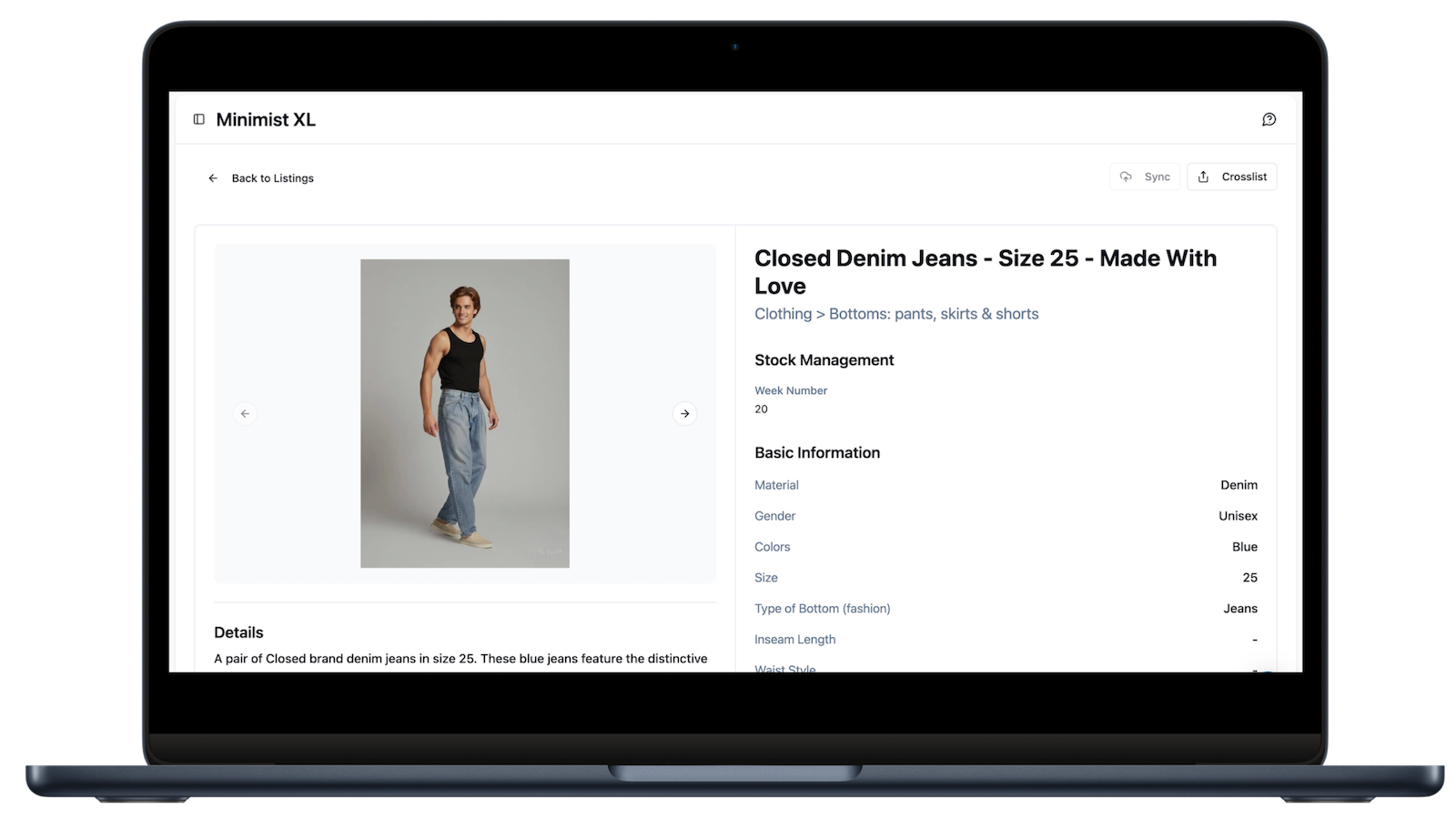Click the Size field label

765,578
